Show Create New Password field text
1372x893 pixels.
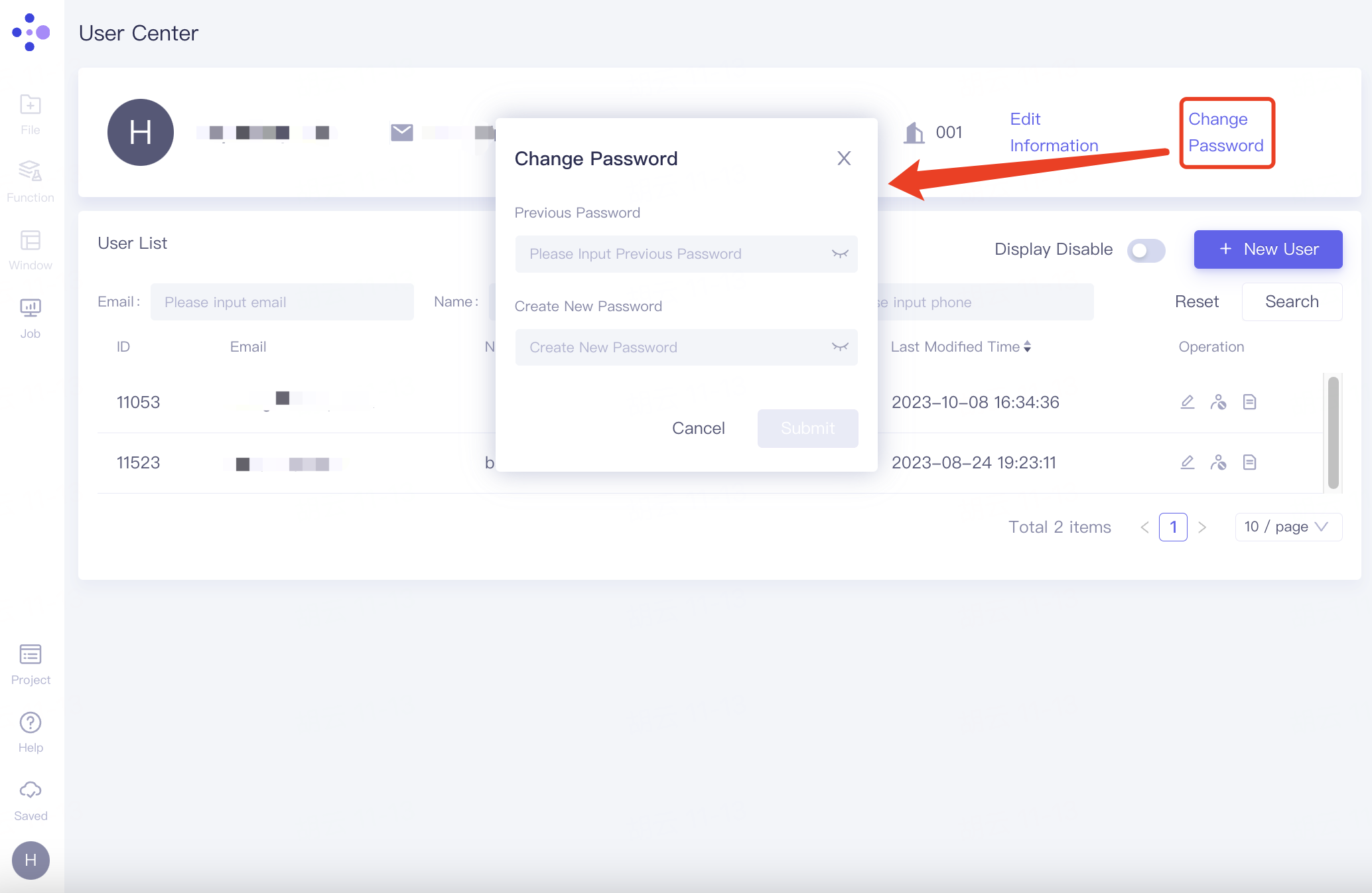pyautogui.click(x=840, y=348)
